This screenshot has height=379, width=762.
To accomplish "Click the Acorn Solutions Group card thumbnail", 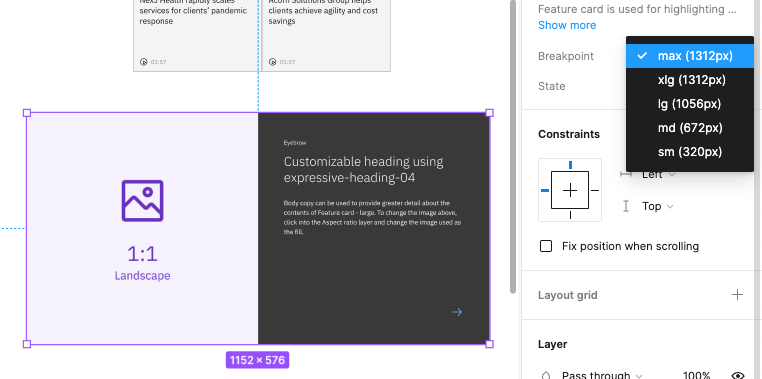I will point(326,35).
